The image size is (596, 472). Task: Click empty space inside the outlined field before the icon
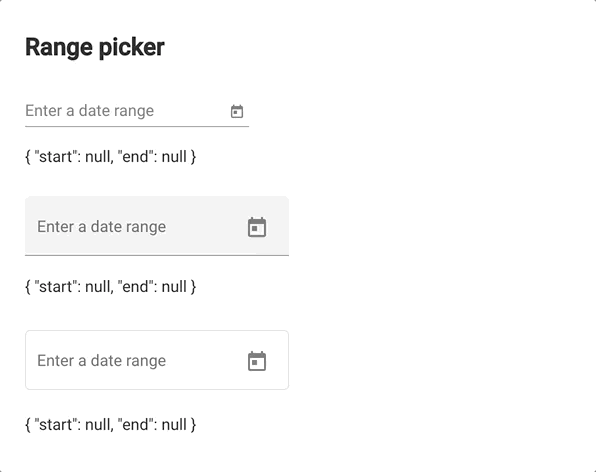(x=207, y=360)
